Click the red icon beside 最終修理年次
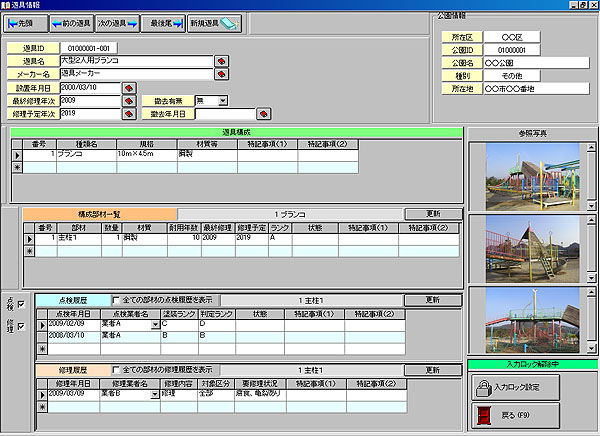The width and height of the screenshot is (600, 436). click(x=129, y=101)
